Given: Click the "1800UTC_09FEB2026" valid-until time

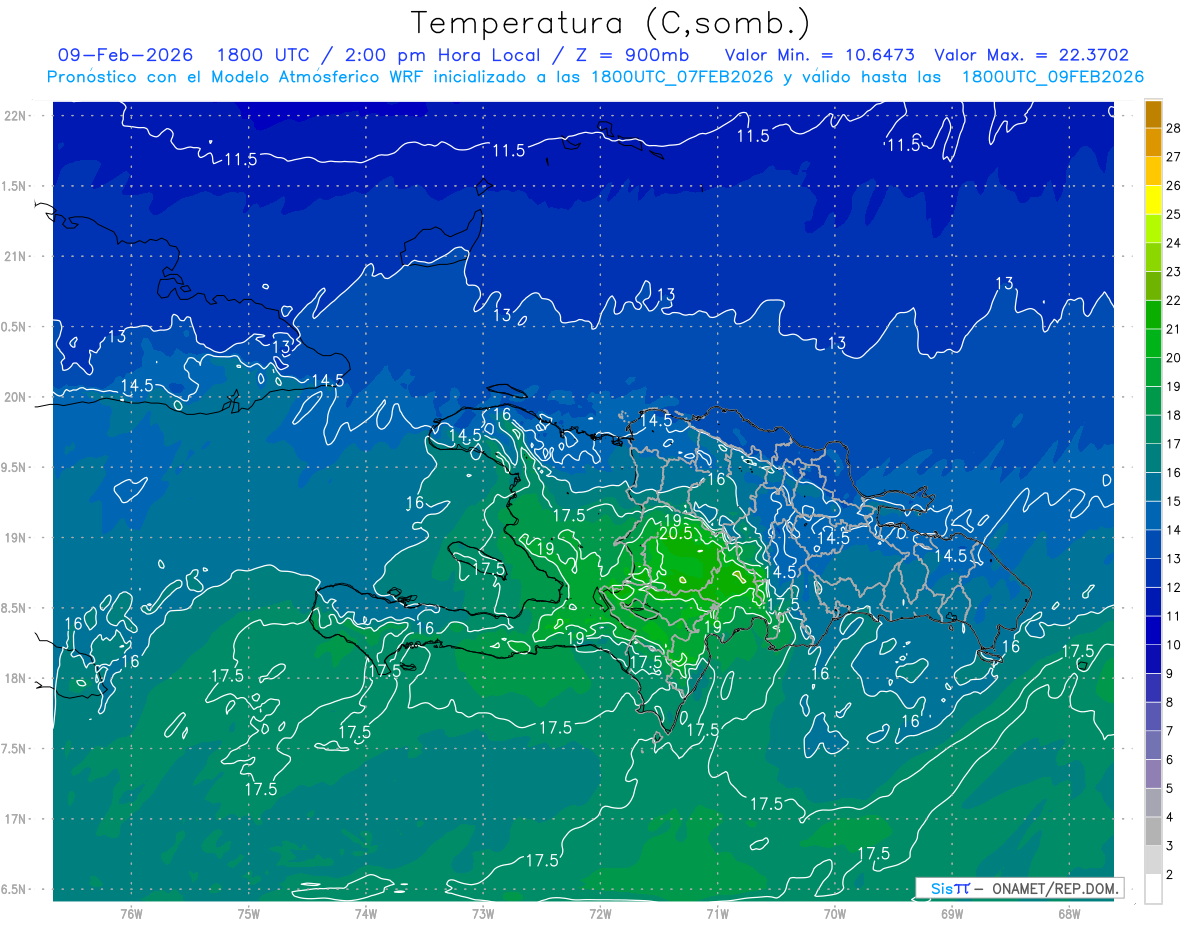Looking at the screenshot, I should pyautogui.click(x=1052, y=77).
